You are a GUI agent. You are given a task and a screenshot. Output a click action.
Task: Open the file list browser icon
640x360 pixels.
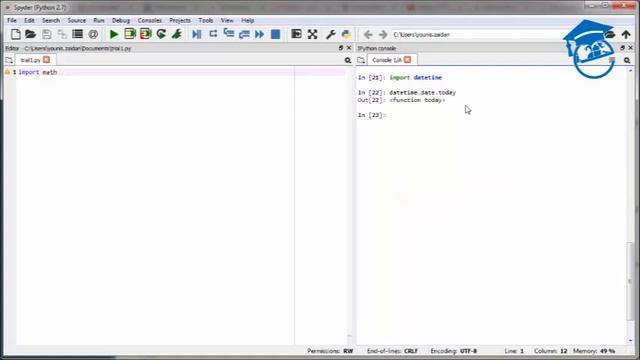point(78,34)
